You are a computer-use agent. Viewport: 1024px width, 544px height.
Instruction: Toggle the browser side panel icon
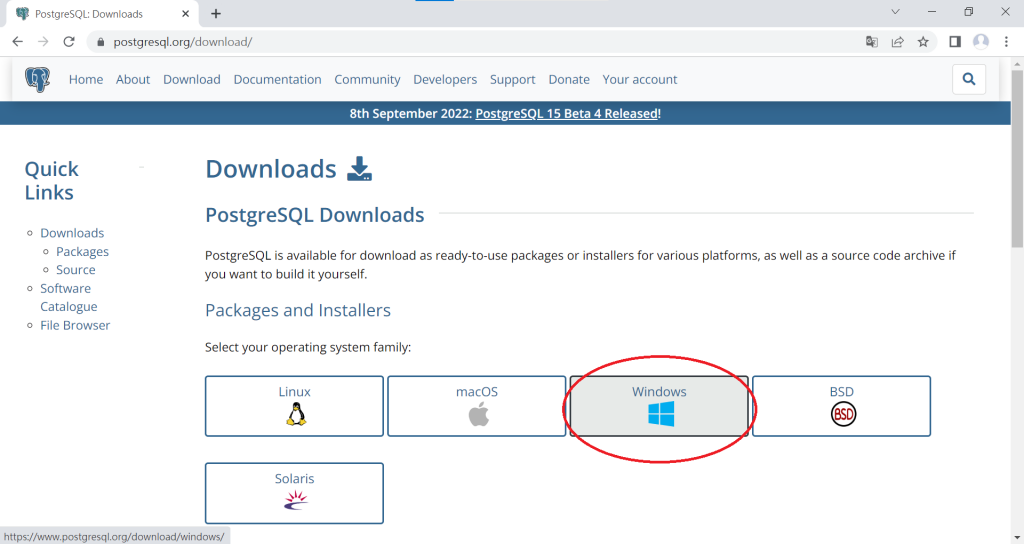[x=955, y=42]
